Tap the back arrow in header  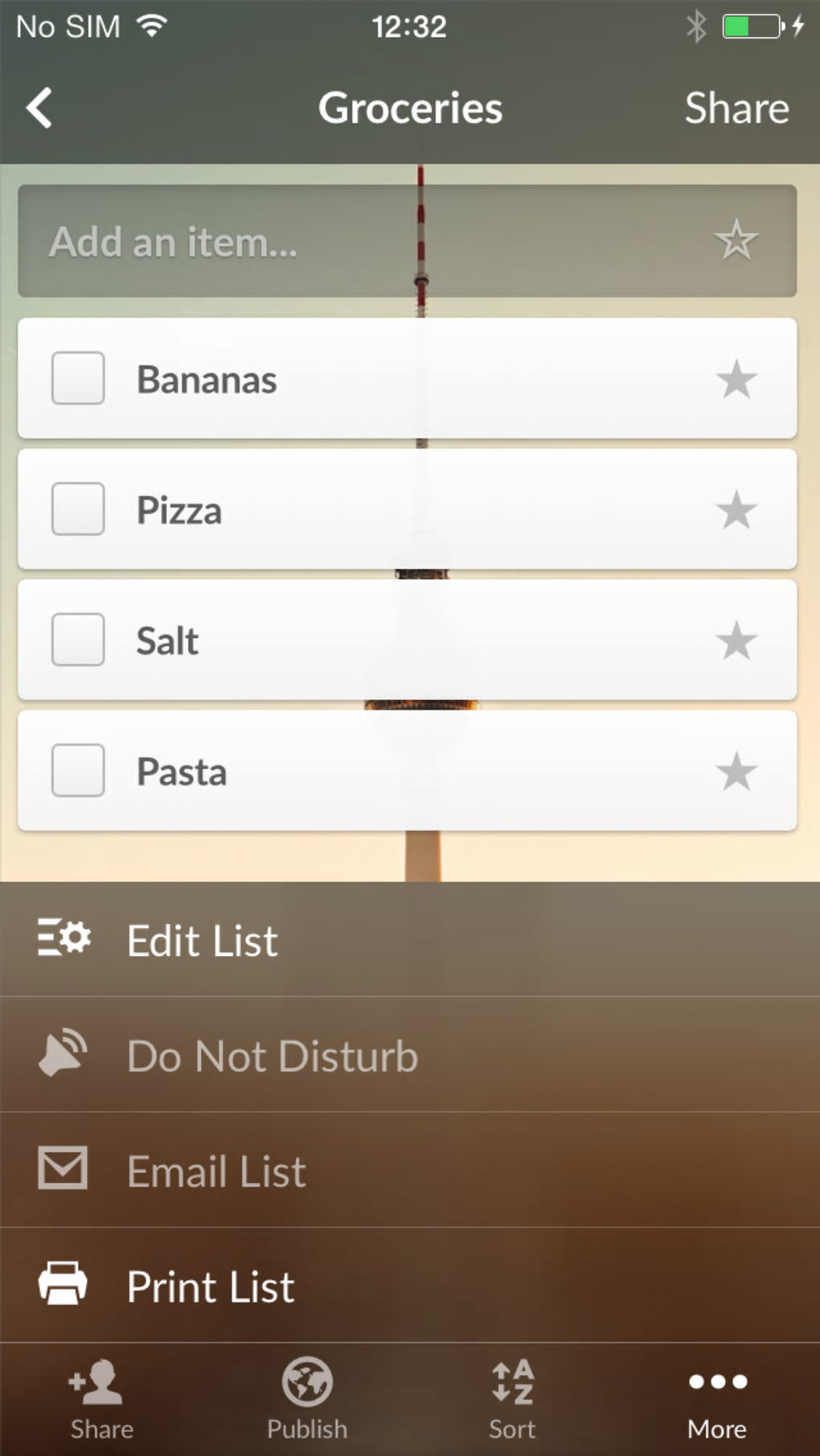pos(39,108)
